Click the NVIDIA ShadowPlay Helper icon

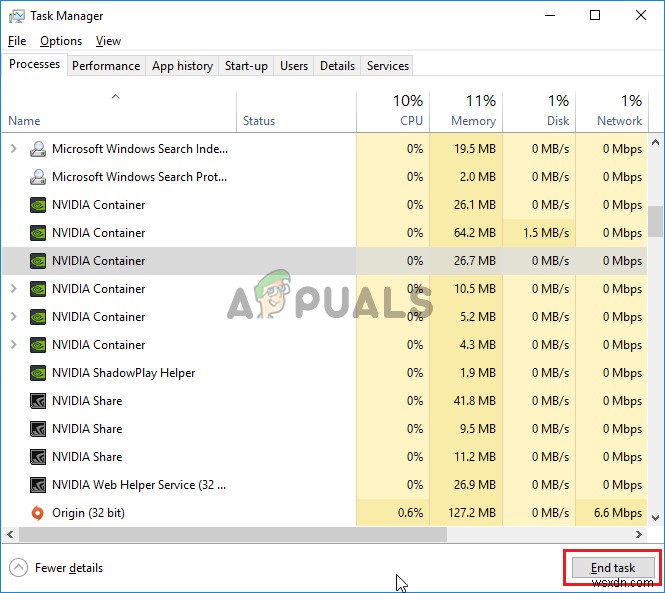point(38,373)
